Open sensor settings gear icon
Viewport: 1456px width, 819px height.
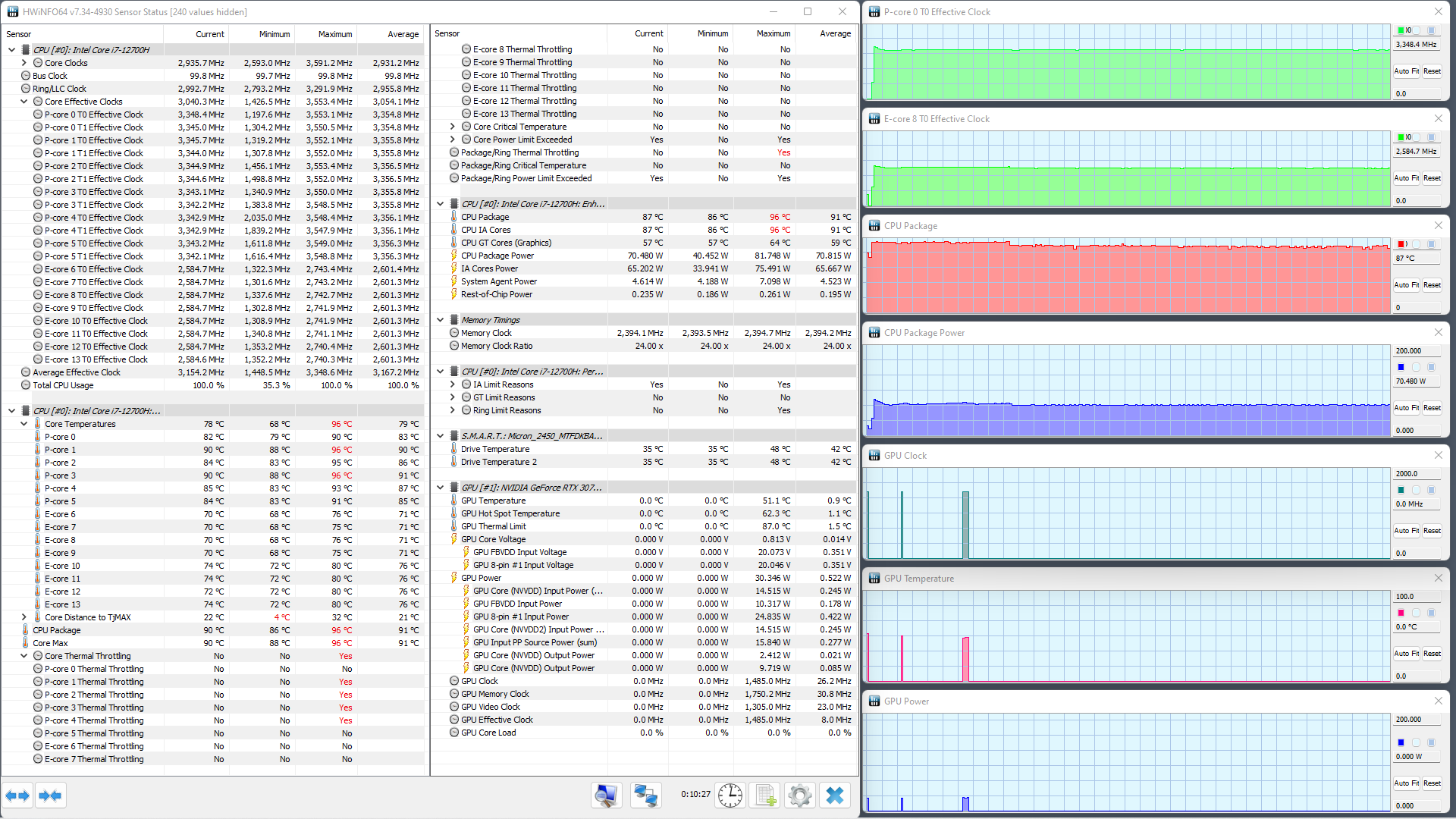click(x=799, y=795)
